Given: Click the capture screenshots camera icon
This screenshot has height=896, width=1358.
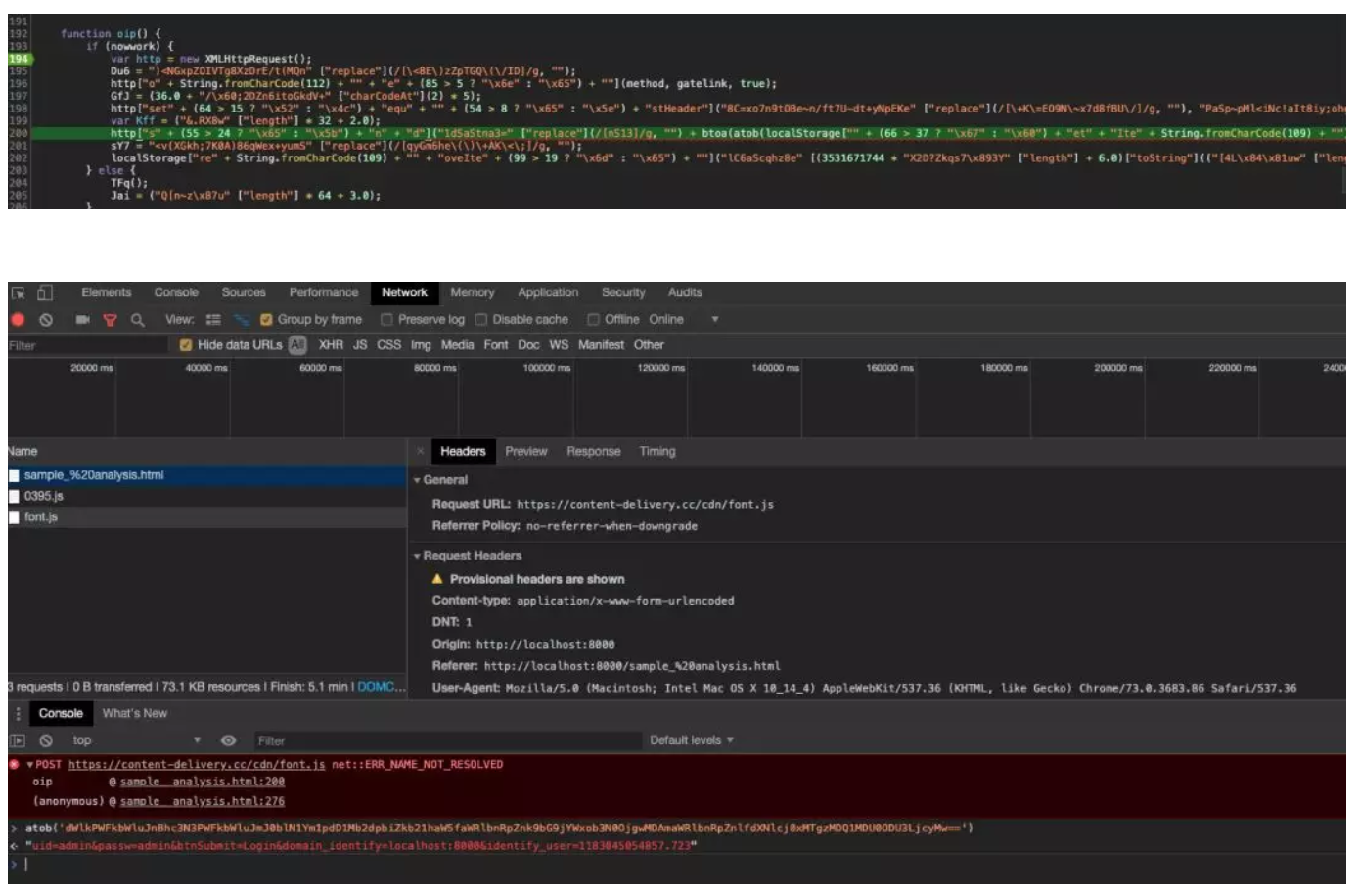Looking at the screenshot, I should click(x=82, y=320).
